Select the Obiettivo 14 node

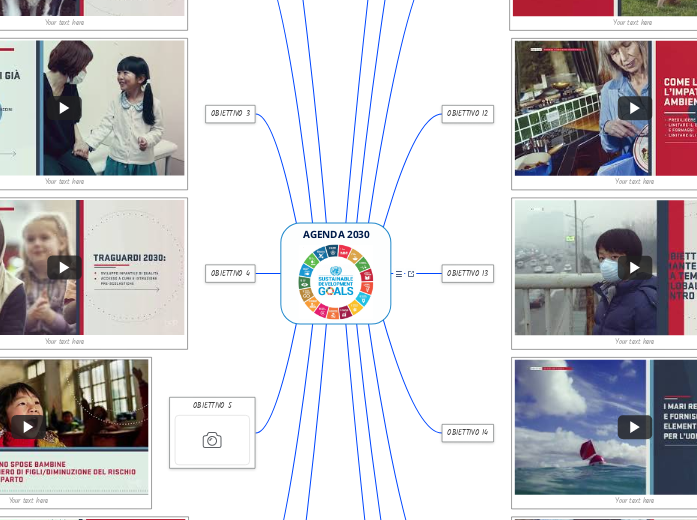click(x=467, y=432)
